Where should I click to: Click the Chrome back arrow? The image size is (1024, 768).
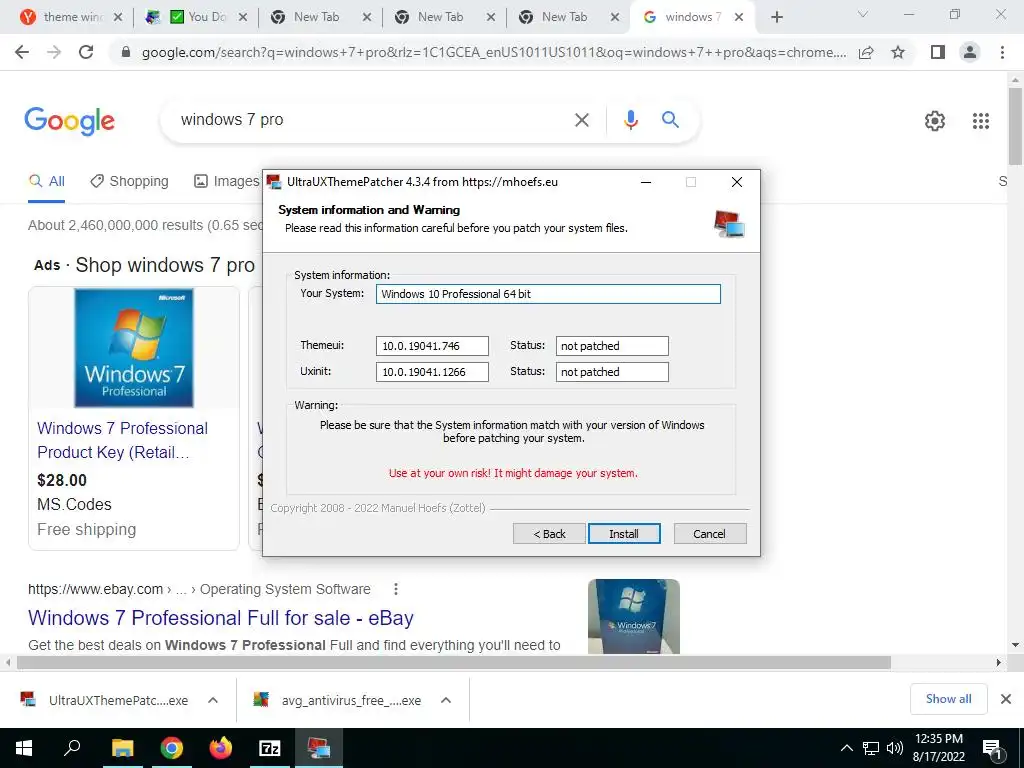click(x=22, y=52)
